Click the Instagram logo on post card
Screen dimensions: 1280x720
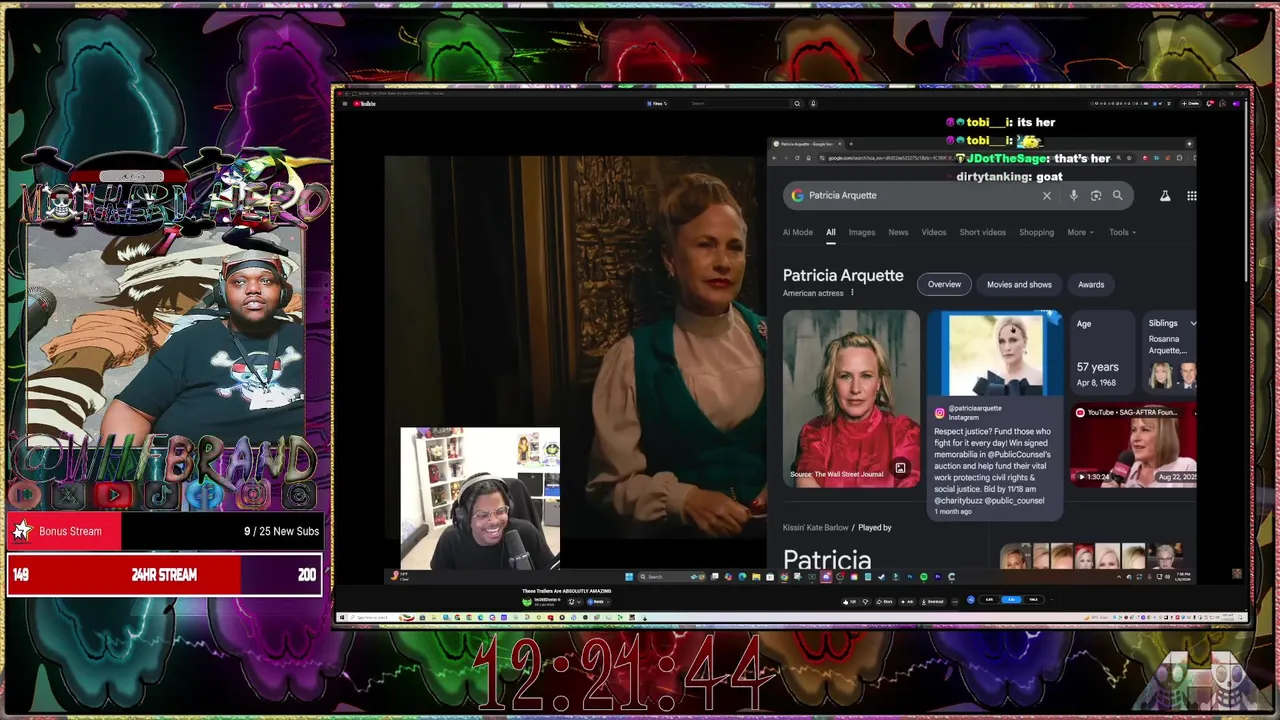pyautogui.click(x=939, y=413)
